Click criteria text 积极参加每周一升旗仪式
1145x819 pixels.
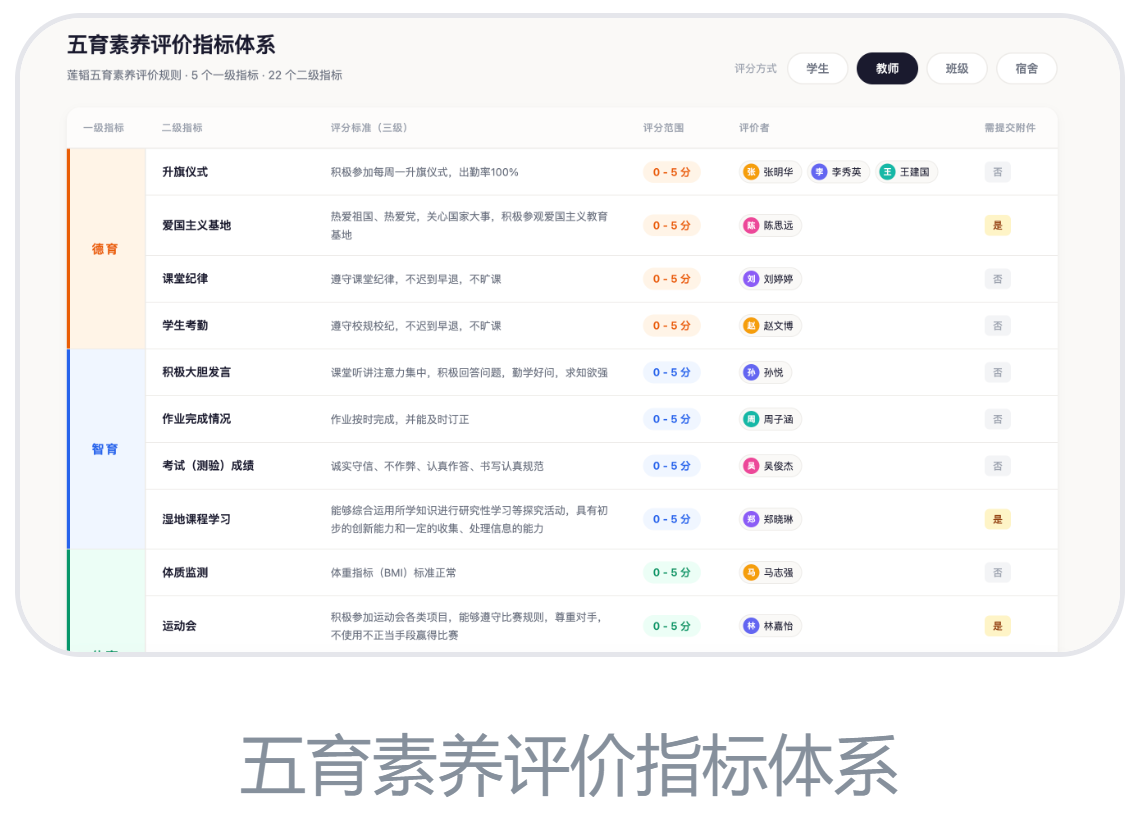click(389, 172)
